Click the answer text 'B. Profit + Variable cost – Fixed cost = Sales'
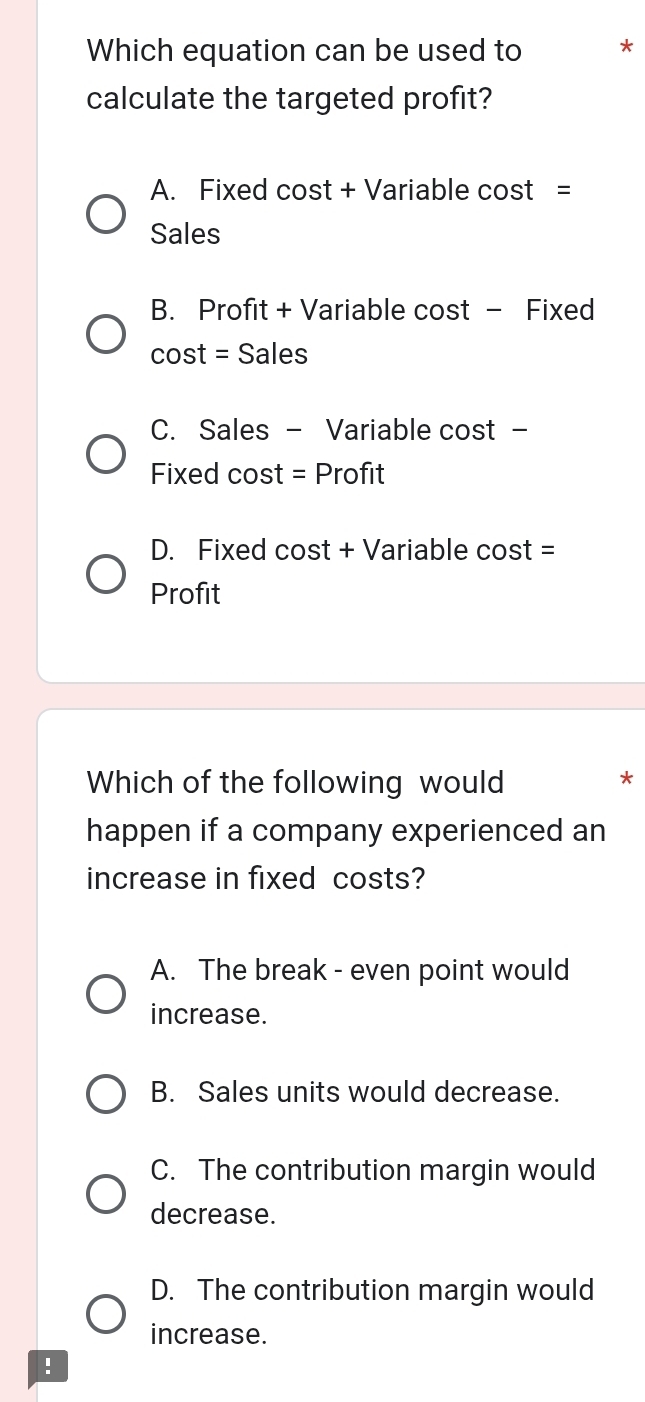 (x=372, y=331)
